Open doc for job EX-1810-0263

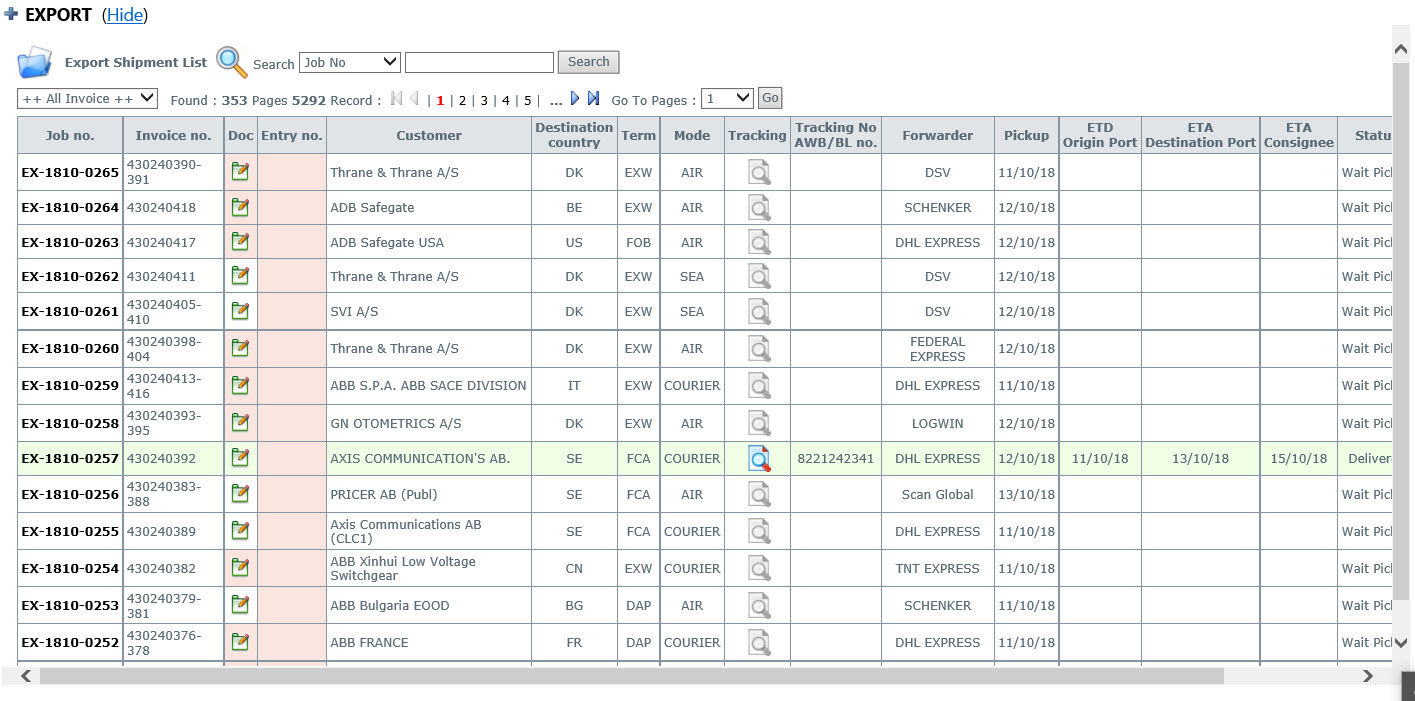[x=240, y=241]
